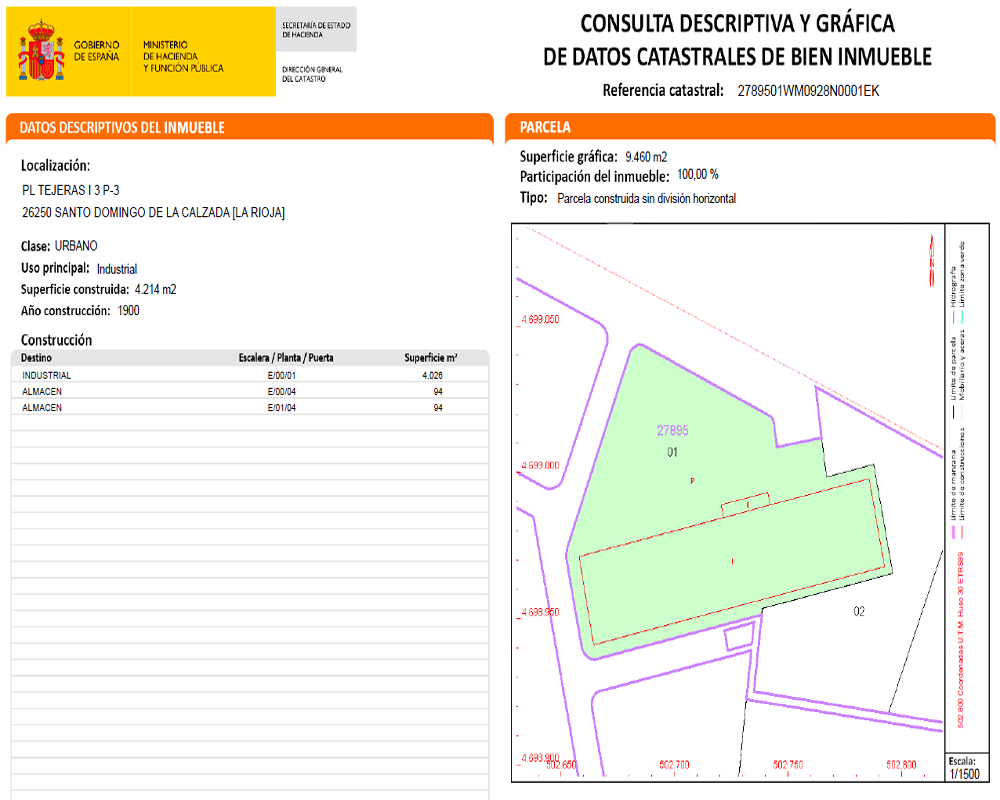
Task: Click the 'Escala: 1/1500' scale box
Action: [x=964, y=767]
